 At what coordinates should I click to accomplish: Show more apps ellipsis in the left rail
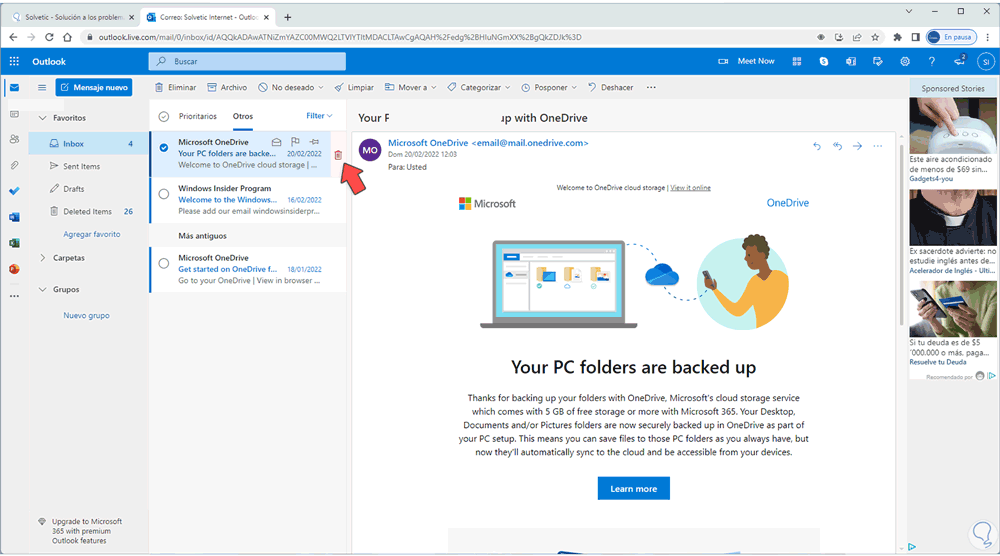pos(14,296)
